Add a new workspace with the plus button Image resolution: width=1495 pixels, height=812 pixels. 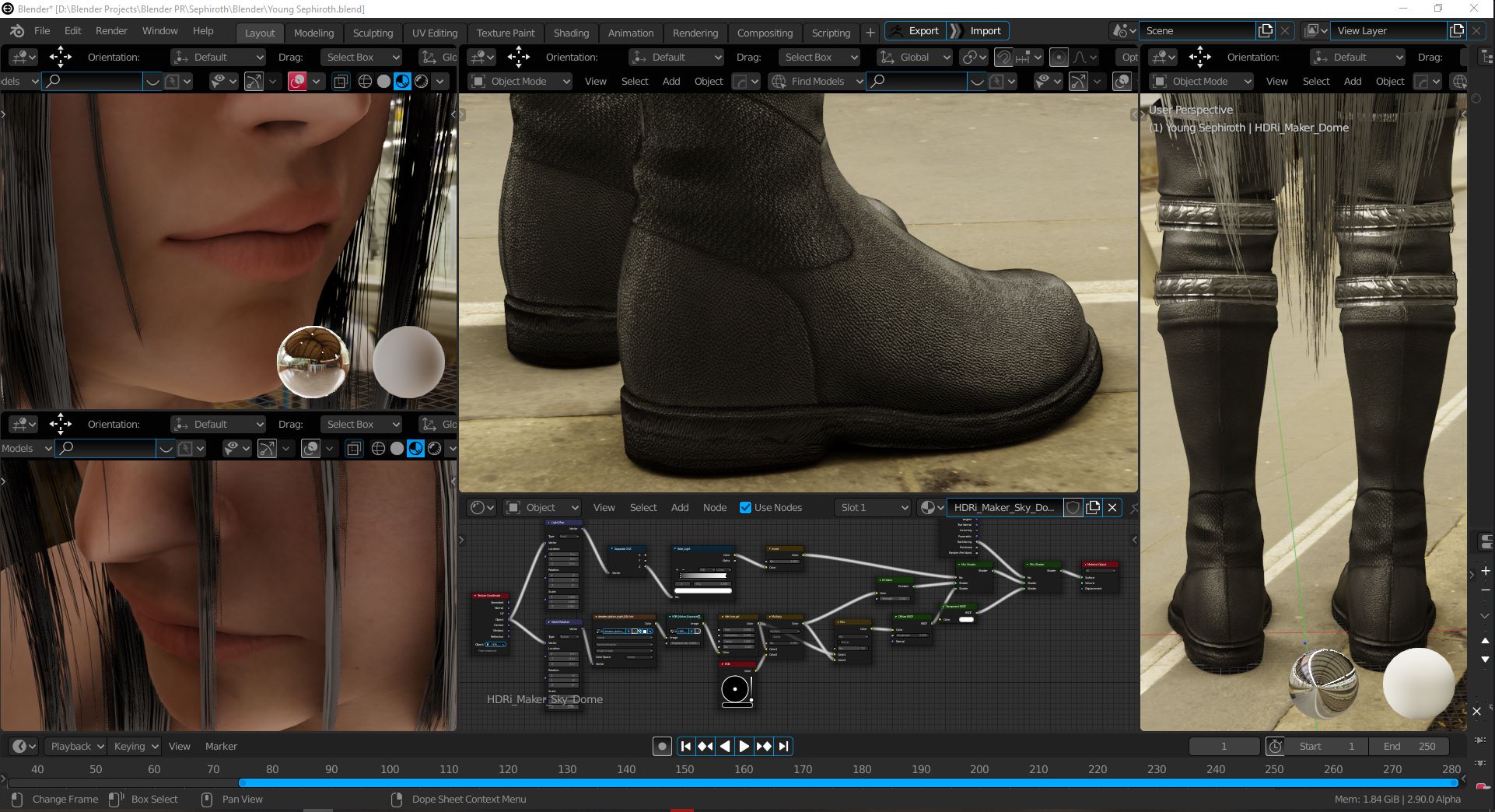pyautogui.click(x=870, y=33)
